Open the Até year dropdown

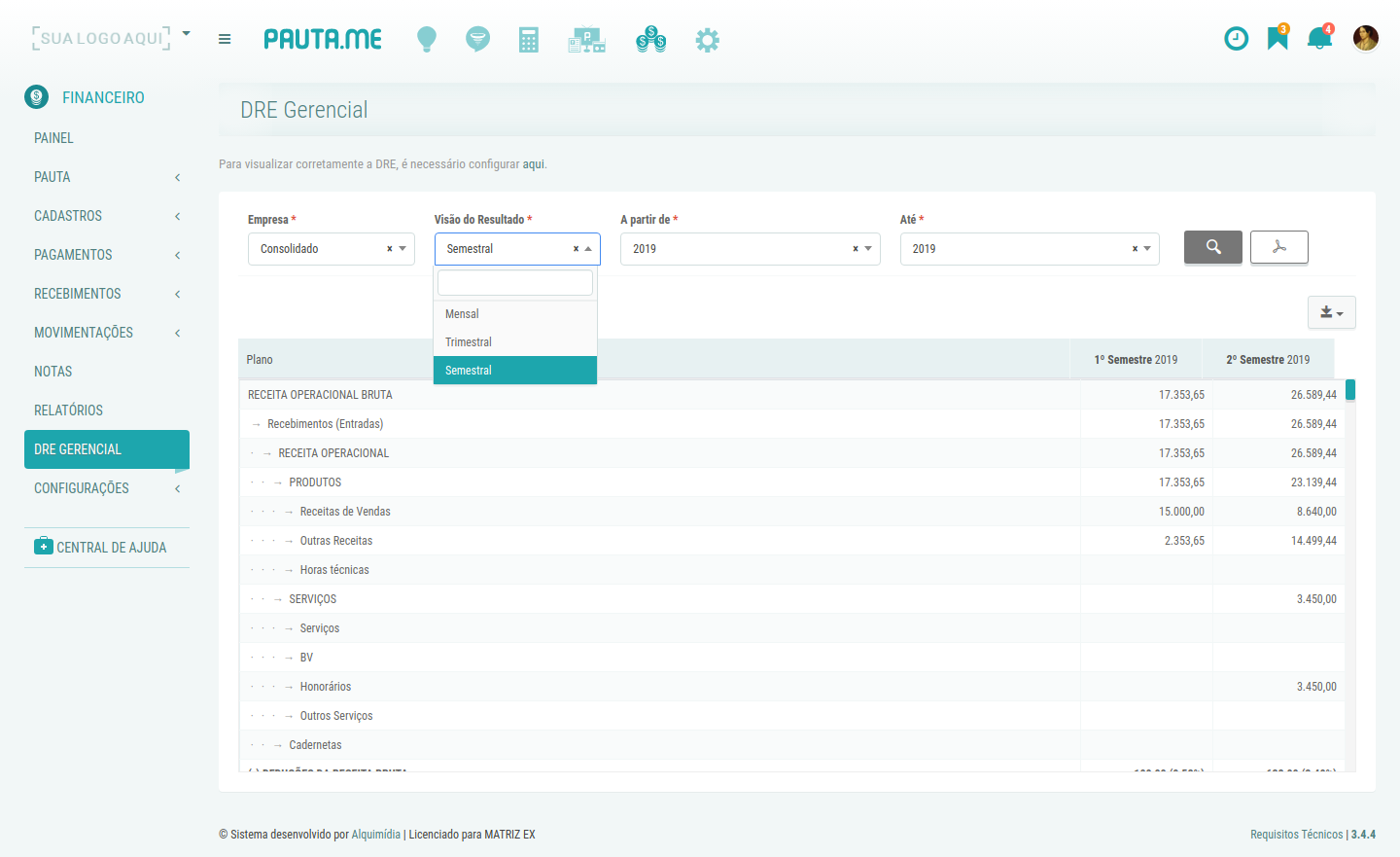pos(1030,249)
